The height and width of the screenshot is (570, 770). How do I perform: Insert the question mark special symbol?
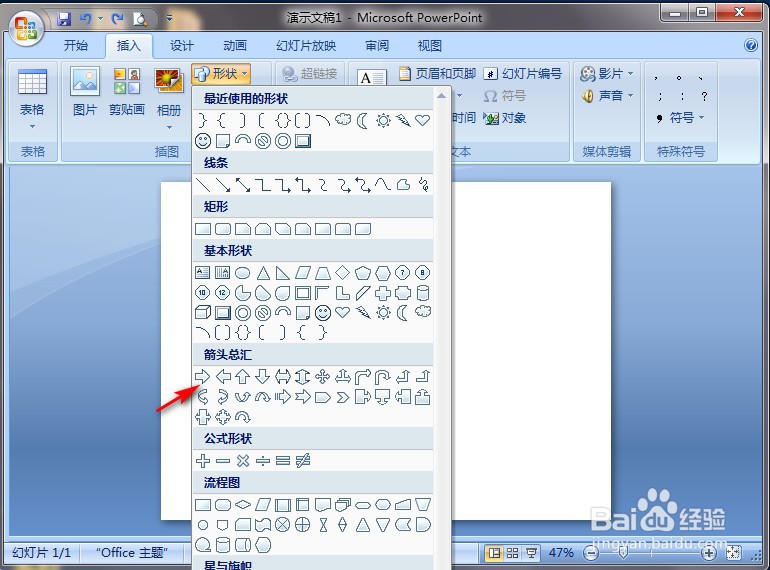pyautogui.click(x=704, y=96)
